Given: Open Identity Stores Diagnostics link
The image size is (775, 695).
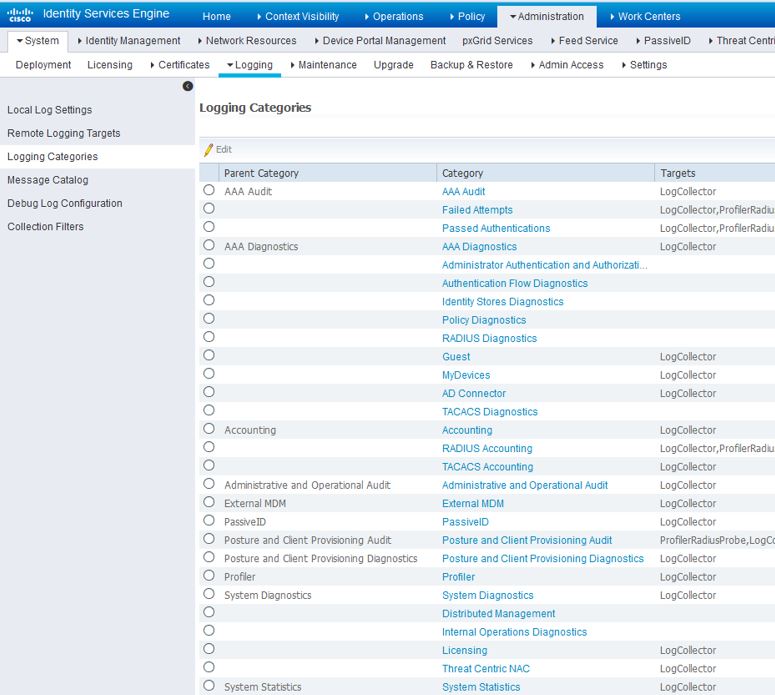Looking at the screenshot, I should click(x=503, y=302).
